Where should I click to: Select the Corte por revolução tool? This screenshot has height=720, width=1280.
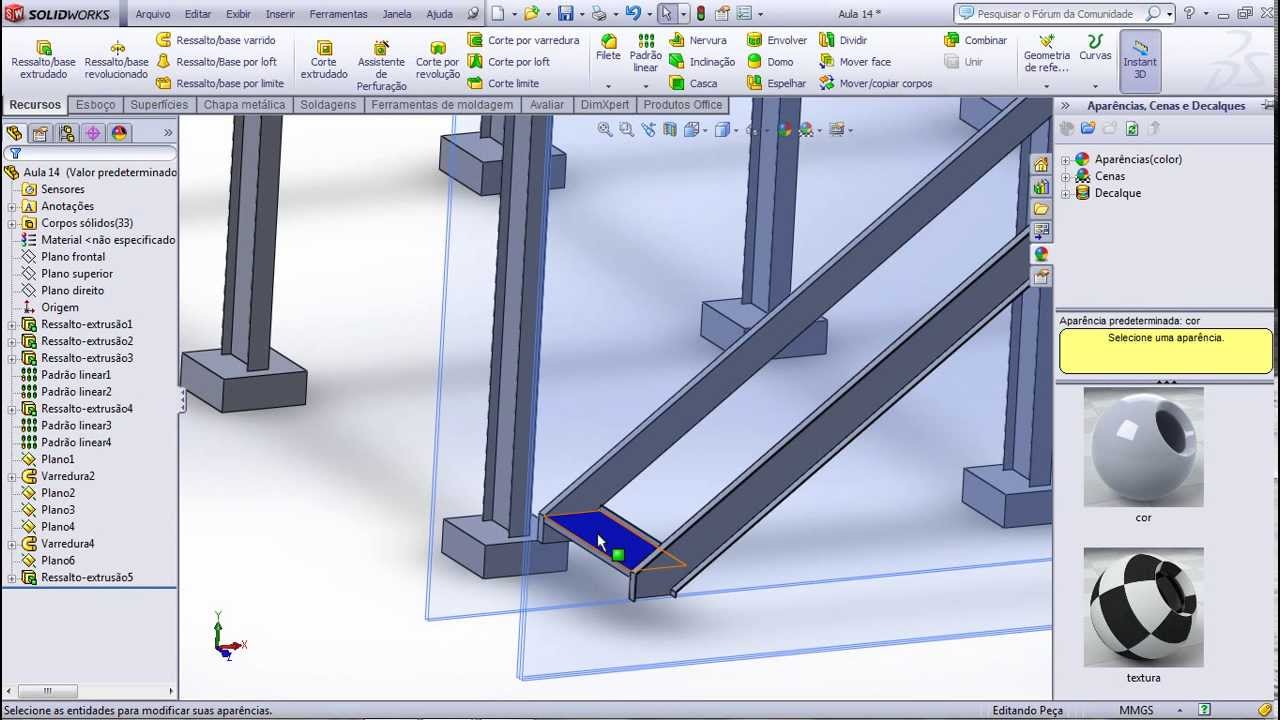(x=437, y=61)
